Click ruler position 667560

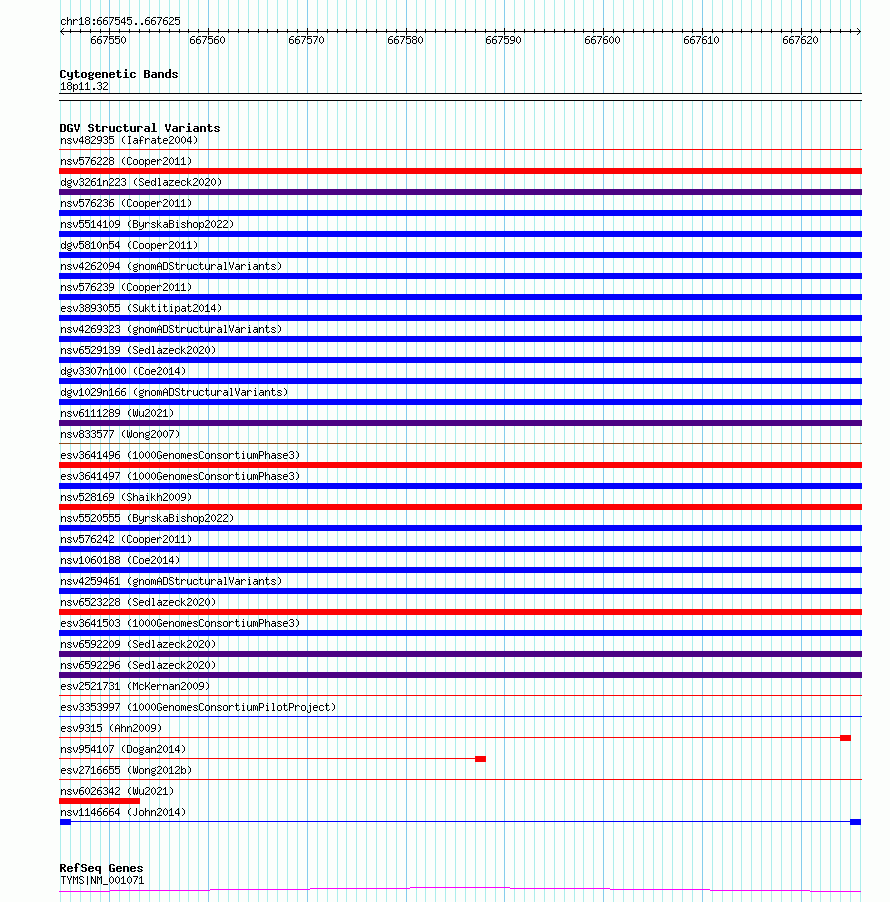click(207, 40)
